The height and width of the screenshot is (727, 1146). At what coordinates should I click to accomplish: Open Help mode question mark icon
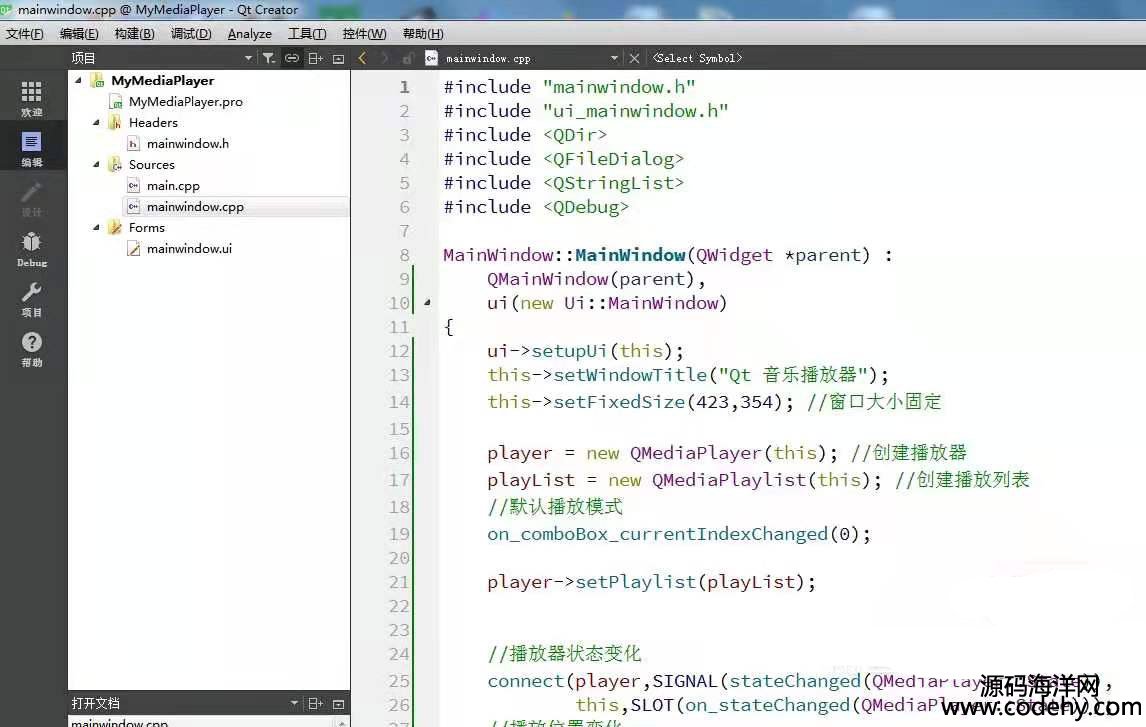(x=31, y=349)
